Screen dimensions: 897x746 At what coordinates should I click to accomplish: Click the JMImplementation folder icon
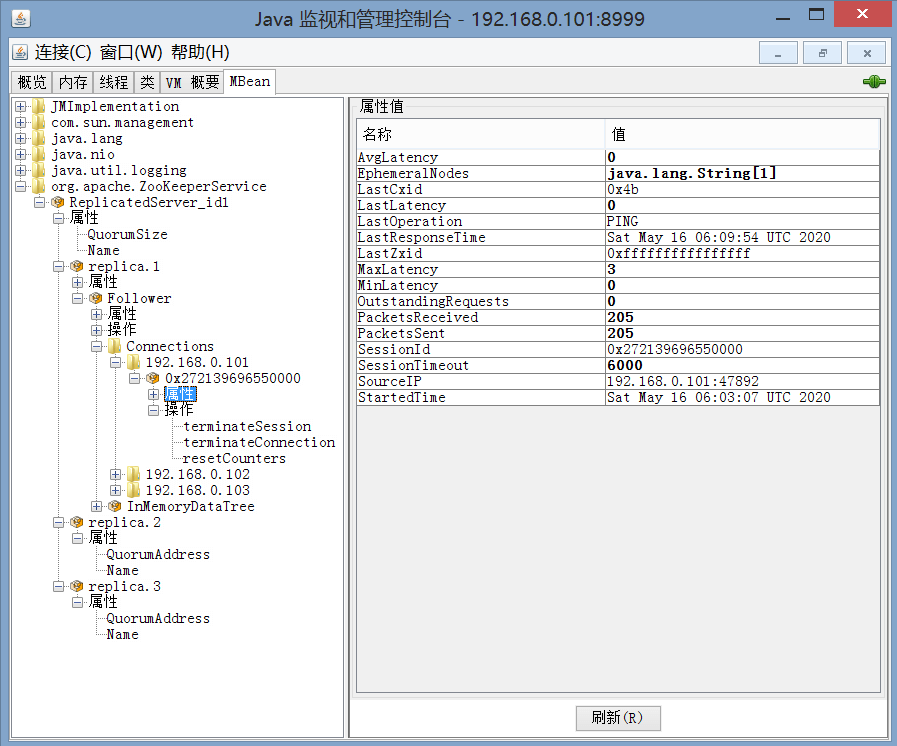(x=38, y=106)
